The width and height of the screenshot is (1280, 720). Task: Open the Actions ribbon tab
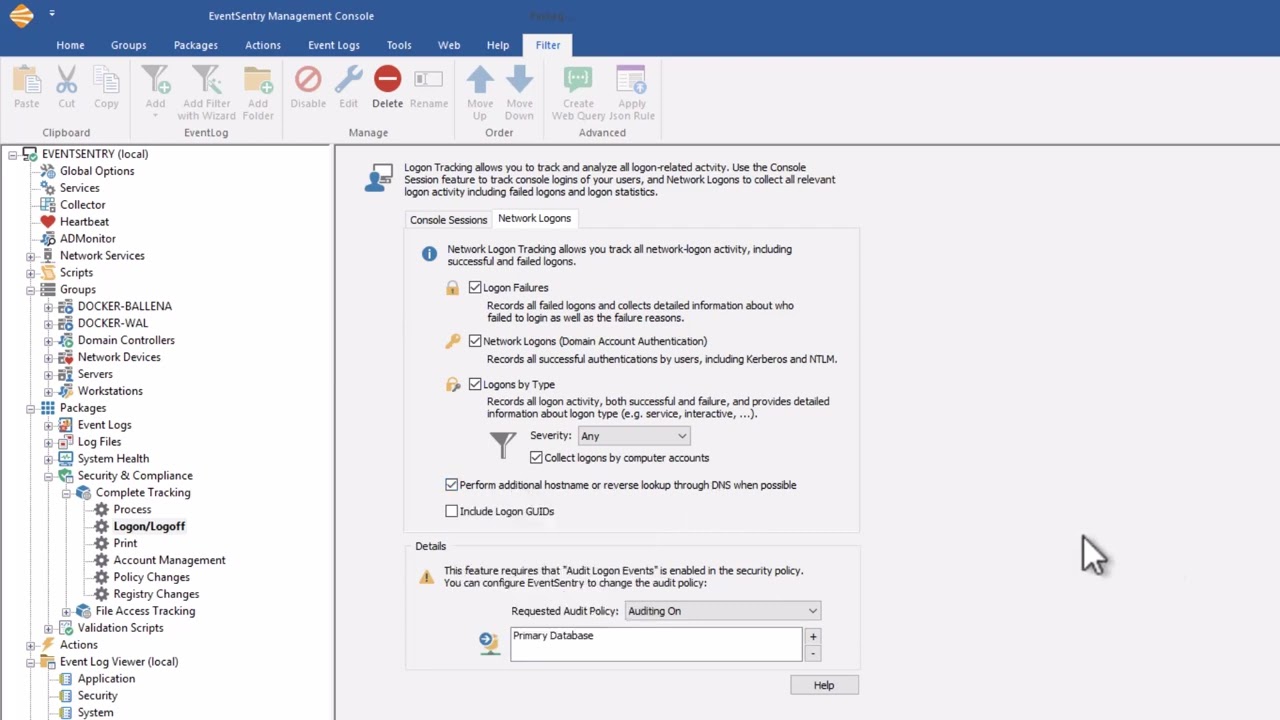pos(263,45)
